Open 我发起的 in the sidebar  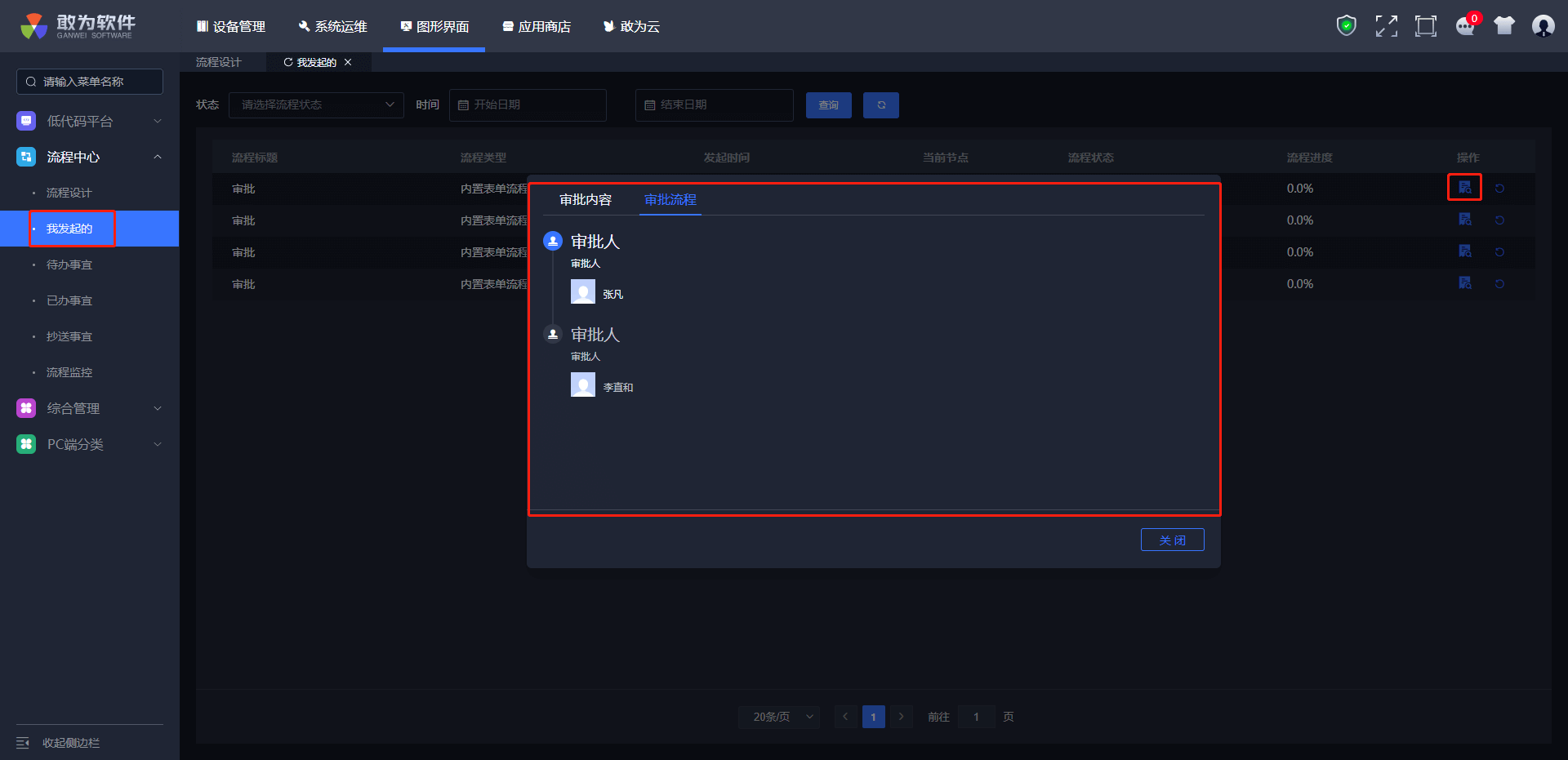(x=69, y=229)
